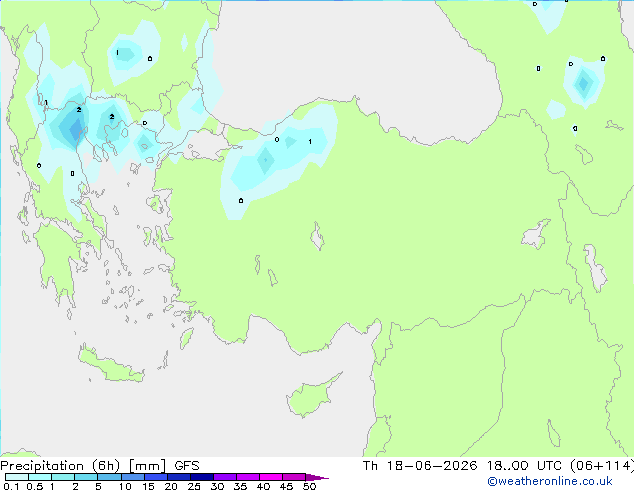Click the 40–45 mm magenta legend swatch
The width and height of the screenshot is (634, 490).
271,477
